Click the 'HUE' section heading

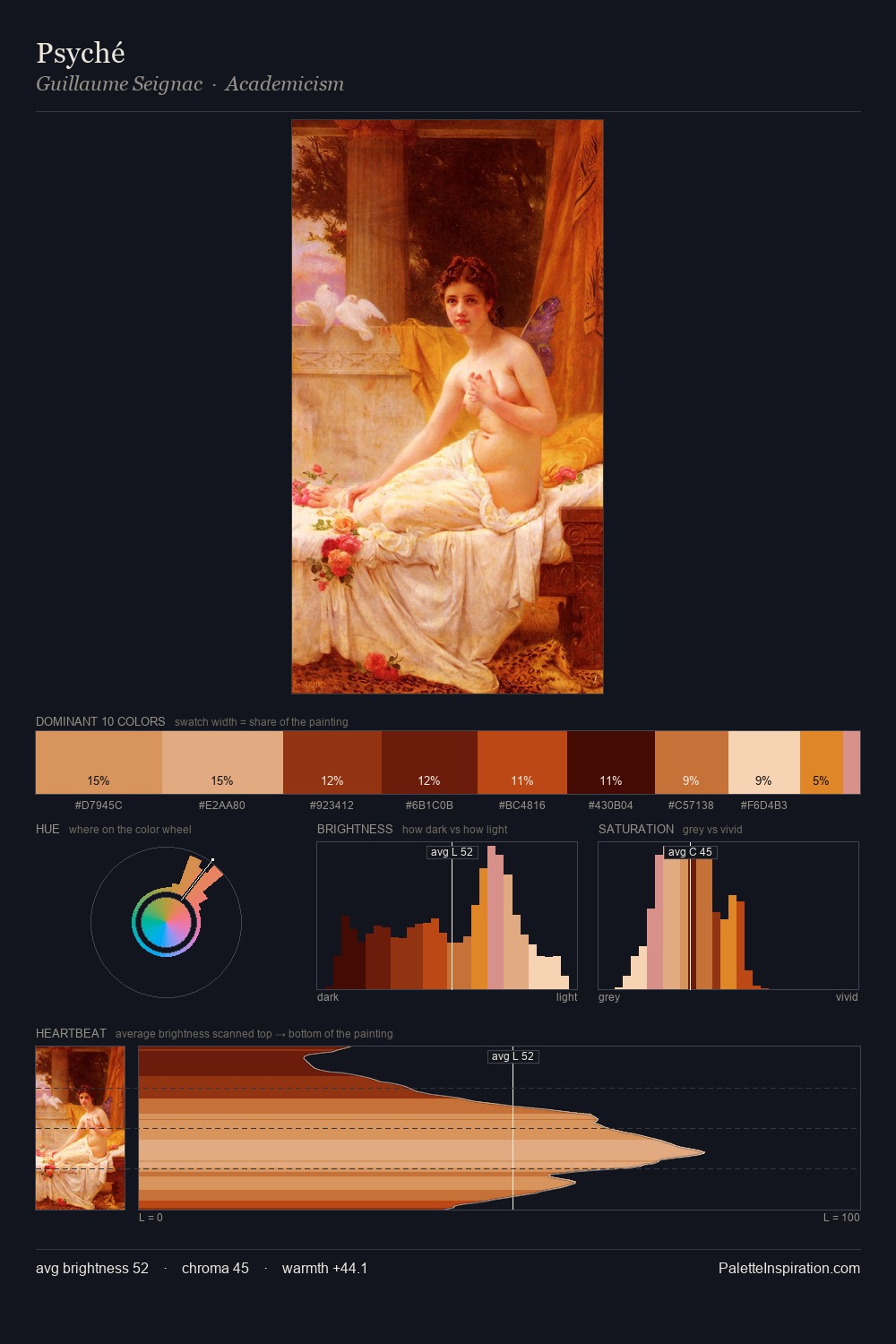[47, 829]
